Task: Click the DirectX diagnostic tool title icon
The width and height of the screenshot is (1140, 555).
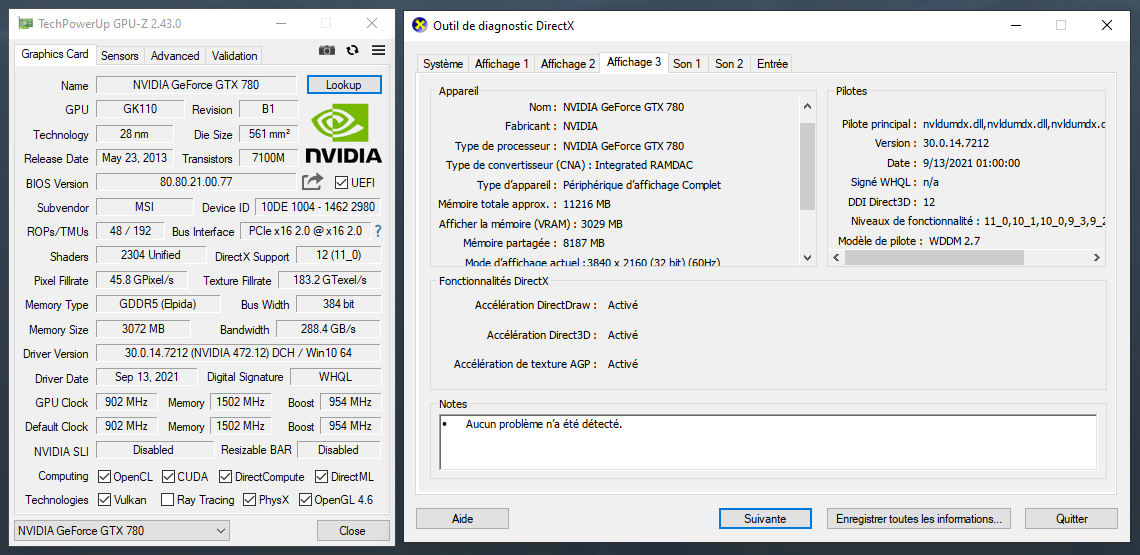Action: (420, 25)
